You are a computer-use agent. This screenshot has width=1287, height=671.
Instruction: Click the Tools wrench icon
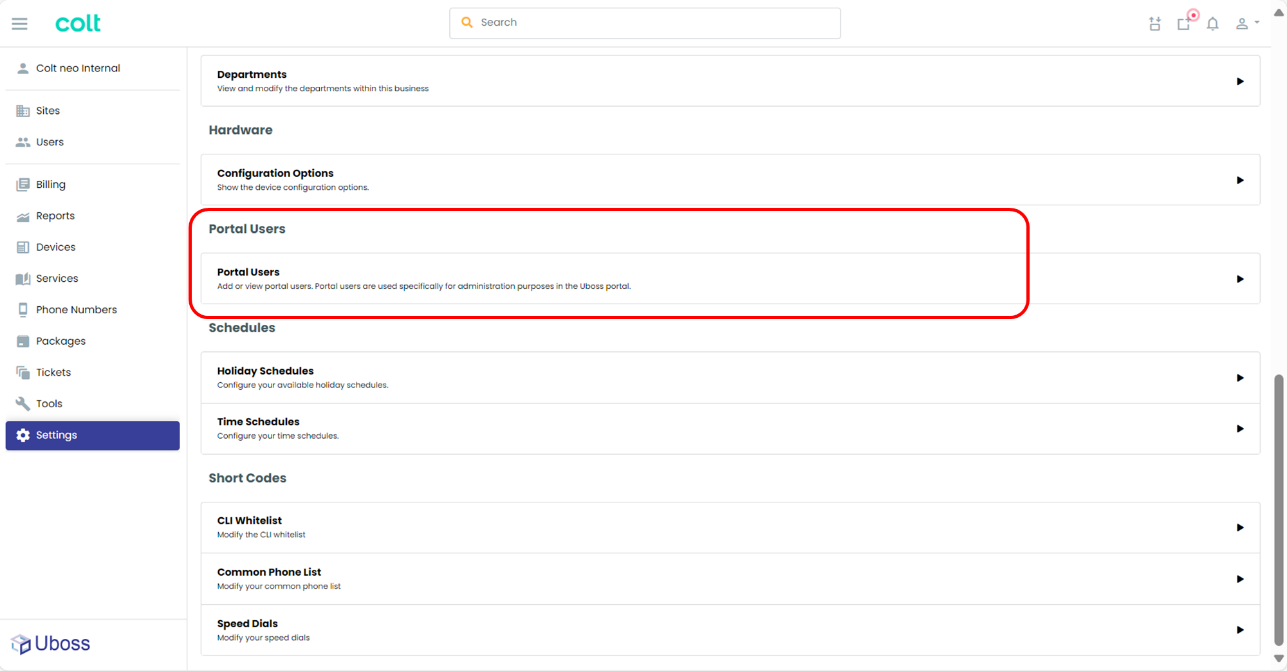click(23, 404)
